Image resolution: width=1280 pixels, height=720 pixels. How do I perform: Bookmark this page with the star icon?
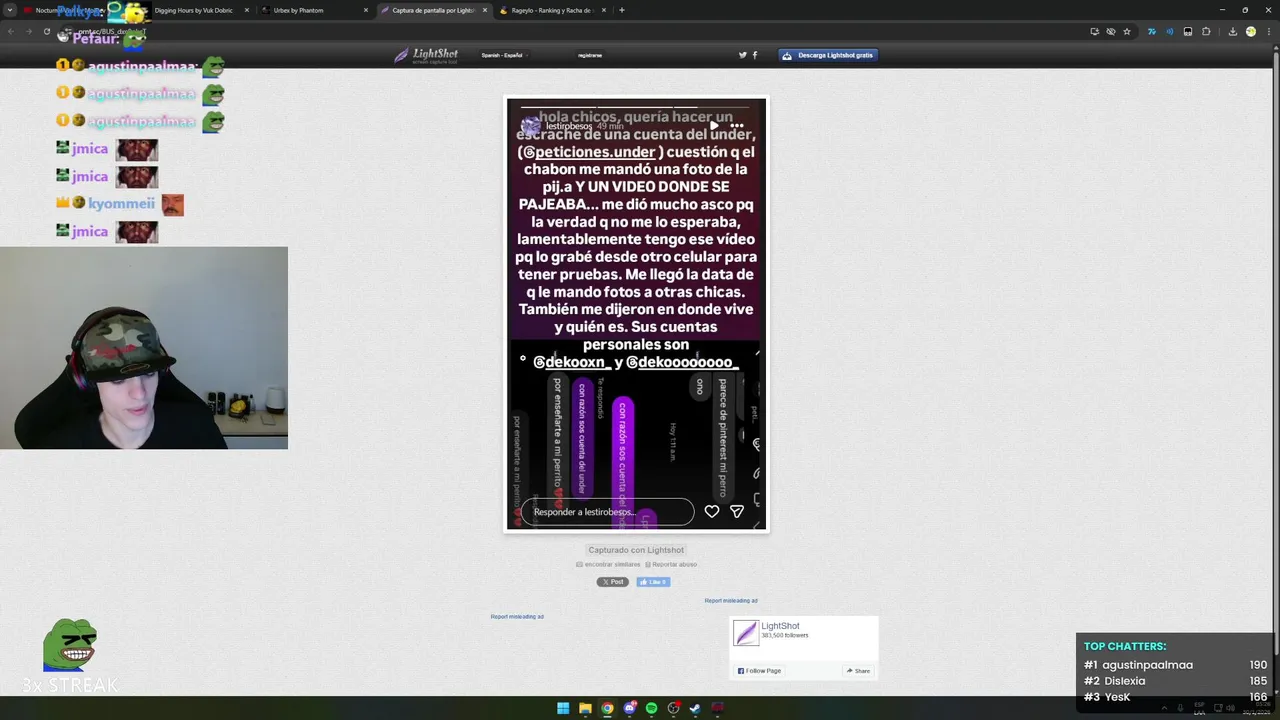(x=1127, y=31)
